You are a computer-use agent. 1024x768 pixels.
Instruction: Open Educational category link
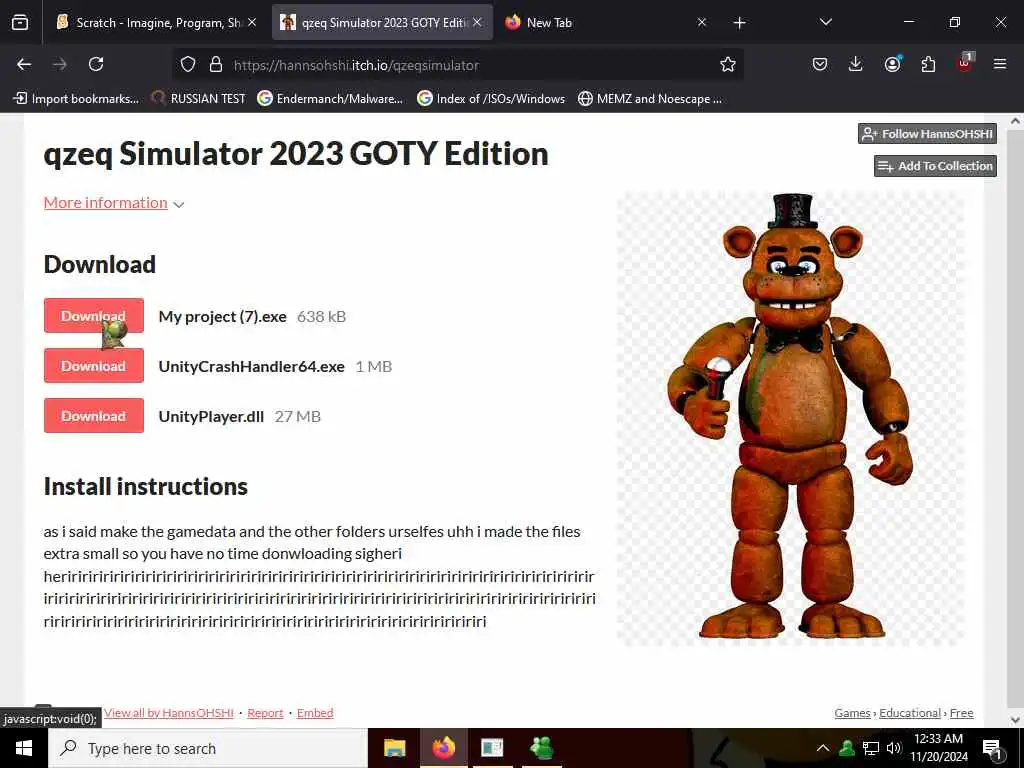910,712
